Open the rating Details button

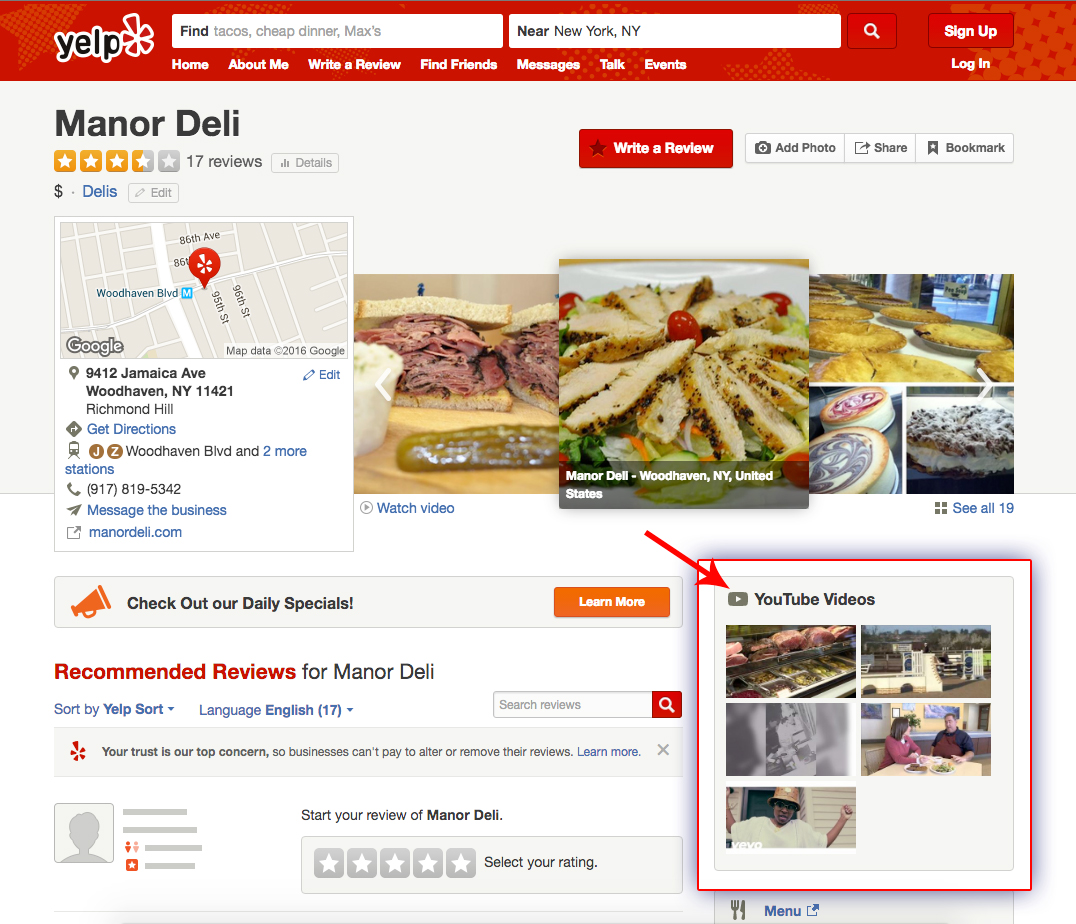pos(305,163)
